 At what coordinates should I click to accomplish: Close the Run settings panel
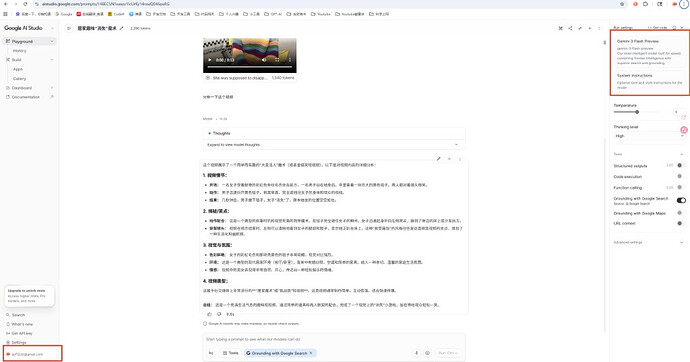click(683, 28)
